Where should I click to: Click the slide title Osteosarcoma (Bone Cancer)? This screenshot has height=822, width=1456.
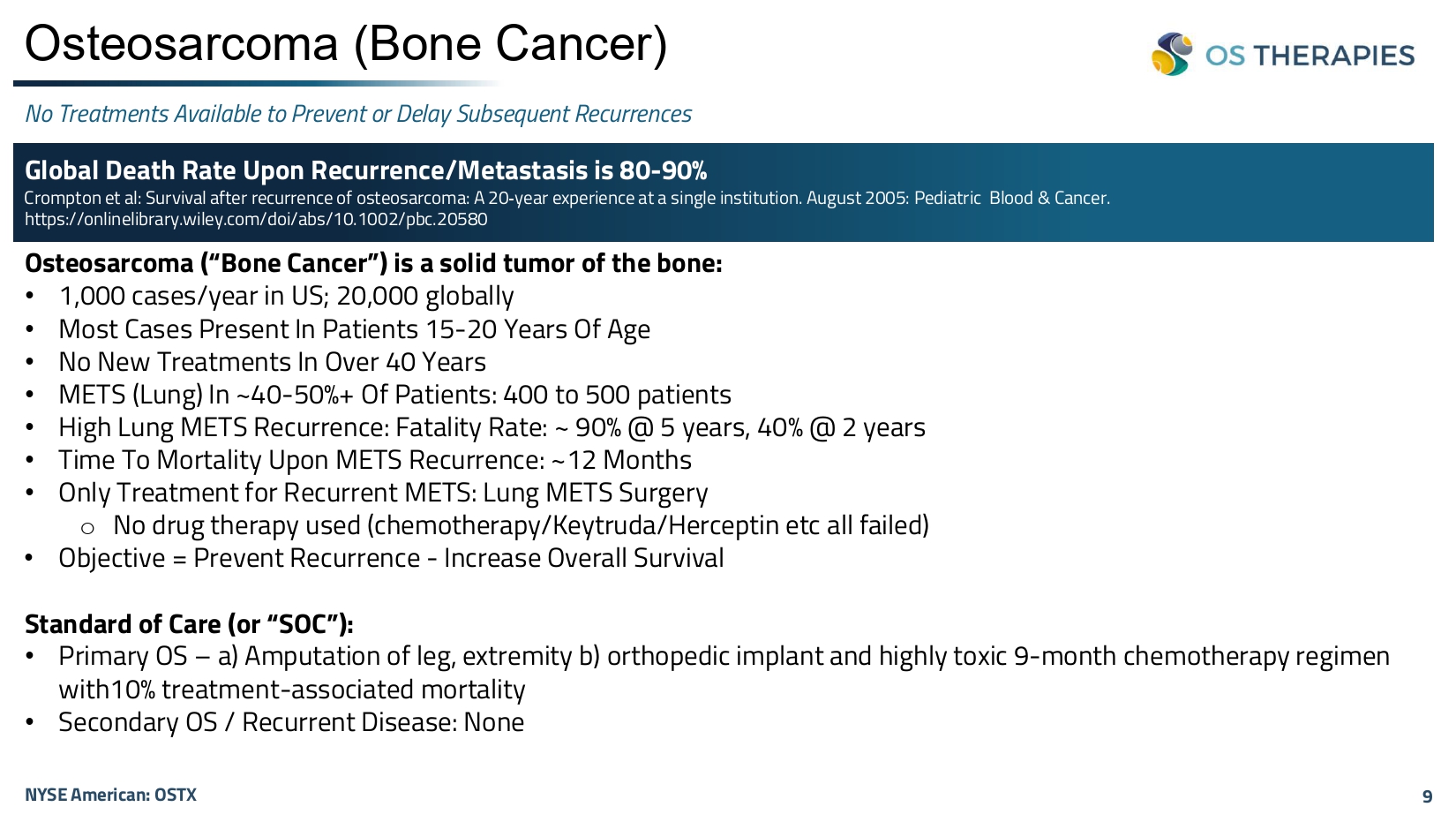(346, 43)
